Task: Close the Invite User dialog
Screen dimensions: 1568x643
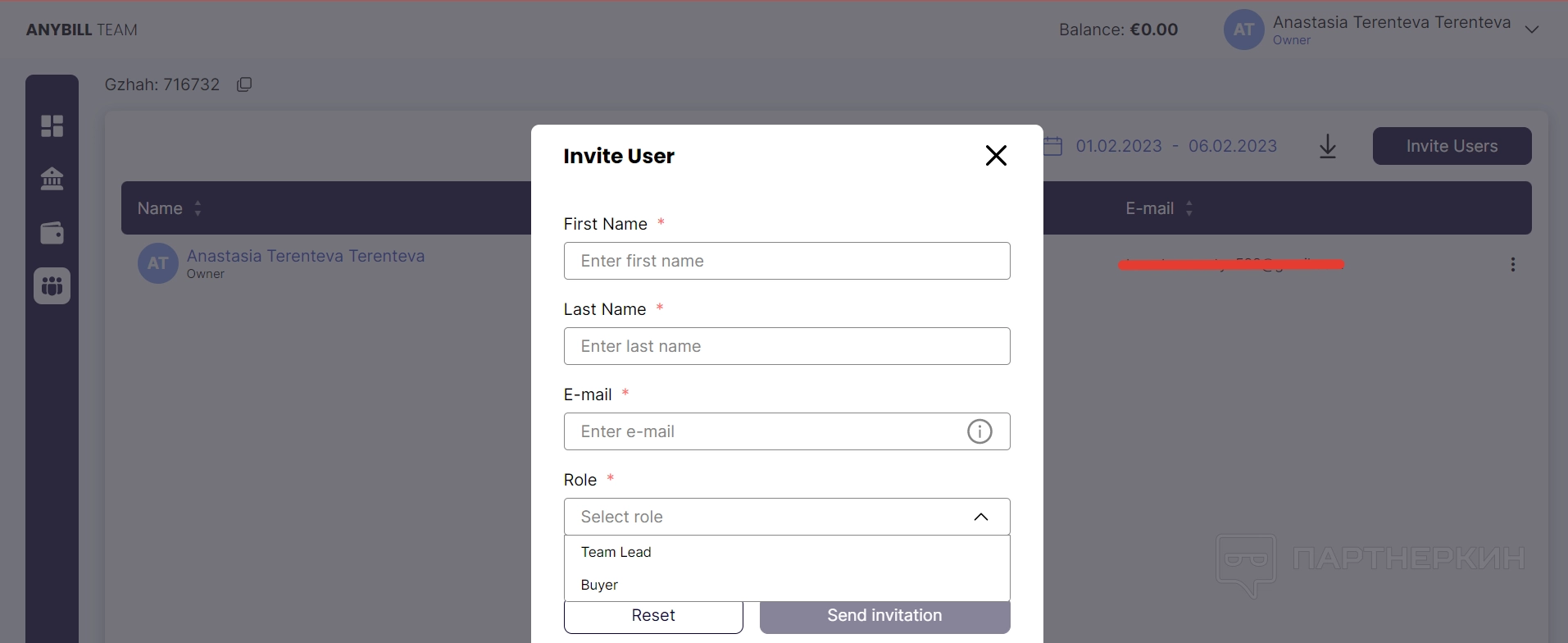Action: point(996,156)
